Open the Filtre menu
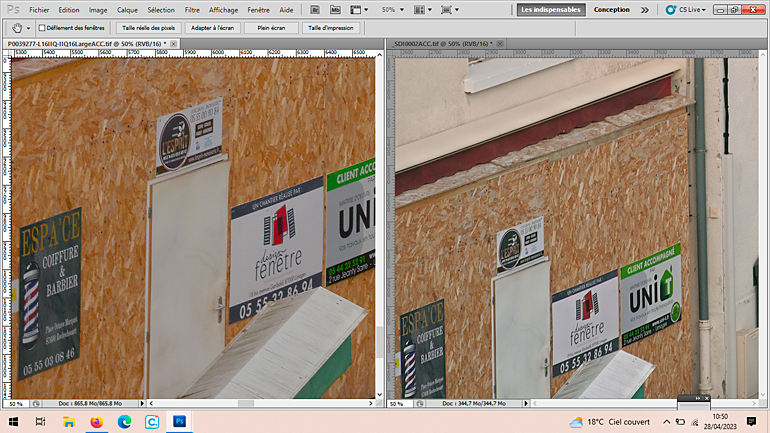Viewport: 770px width, 433px height. click(x=192, y=10)
